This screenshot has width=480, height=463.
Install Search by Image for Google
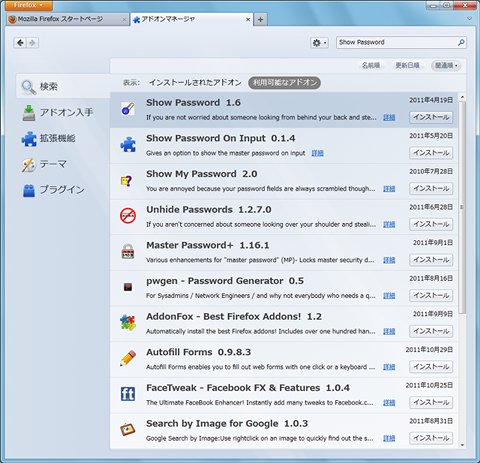(x=431, y=438)
